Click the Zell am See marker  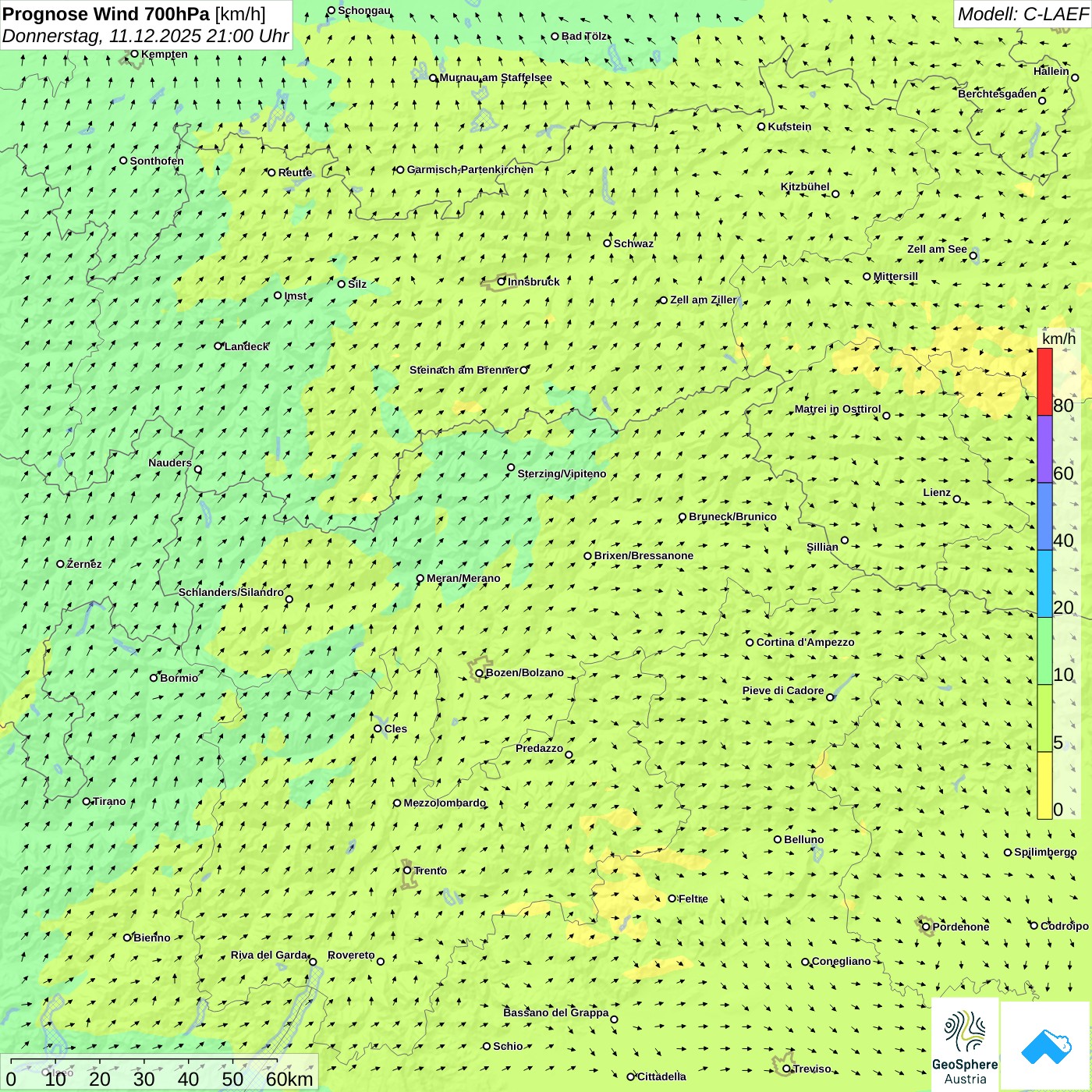coord(973,256)
